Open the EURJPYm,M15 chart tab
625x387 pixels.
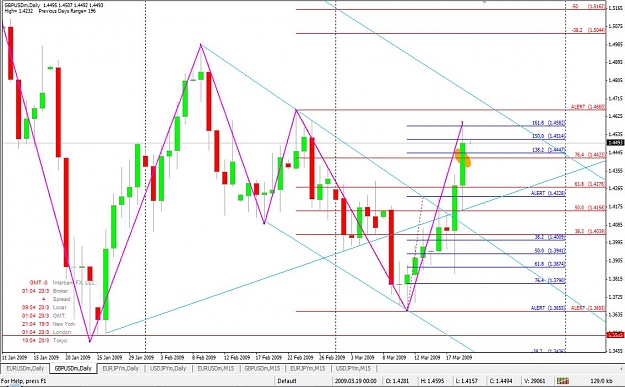tap(307, 369)
